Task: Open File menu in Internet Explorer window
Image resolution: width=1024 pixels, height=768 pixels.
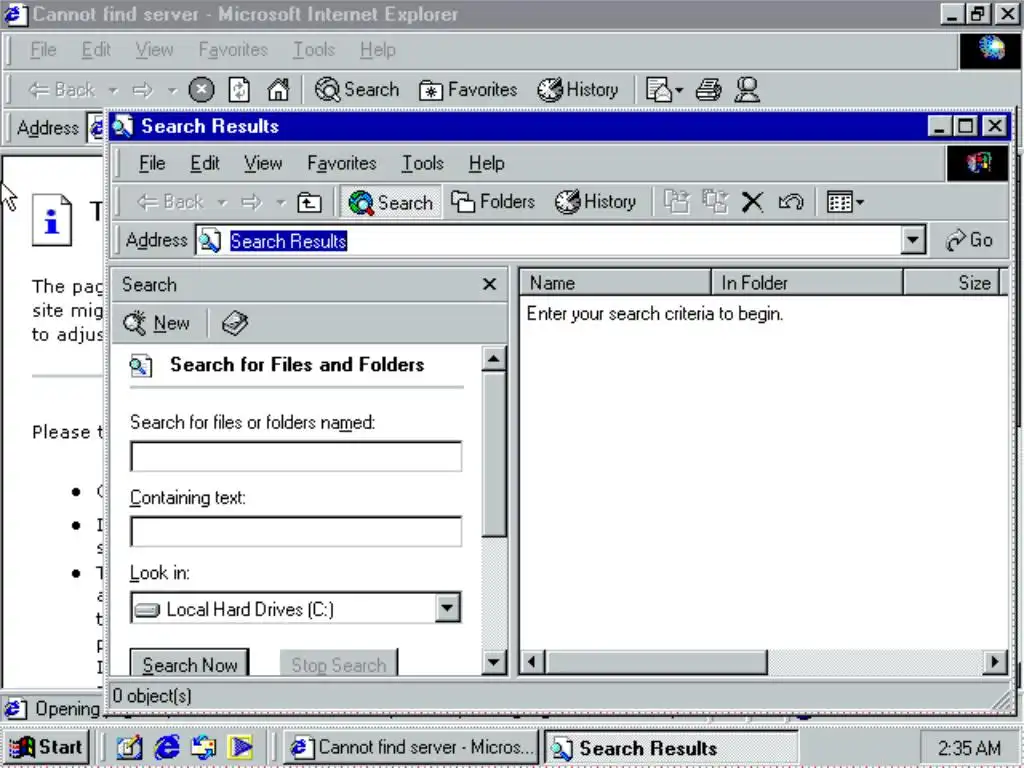Action: point(43,50)
